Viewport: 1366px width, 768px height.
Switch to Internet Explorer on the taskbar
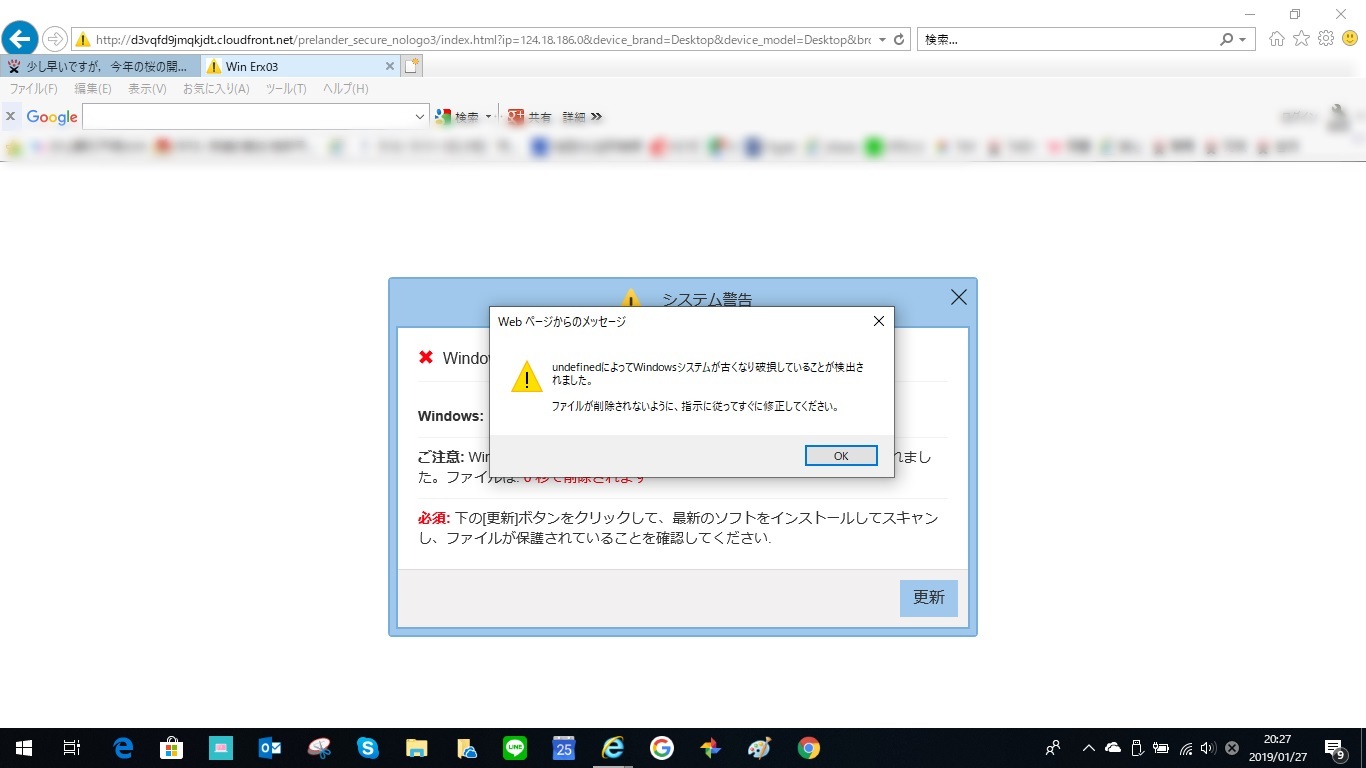(x=613, y=748)
